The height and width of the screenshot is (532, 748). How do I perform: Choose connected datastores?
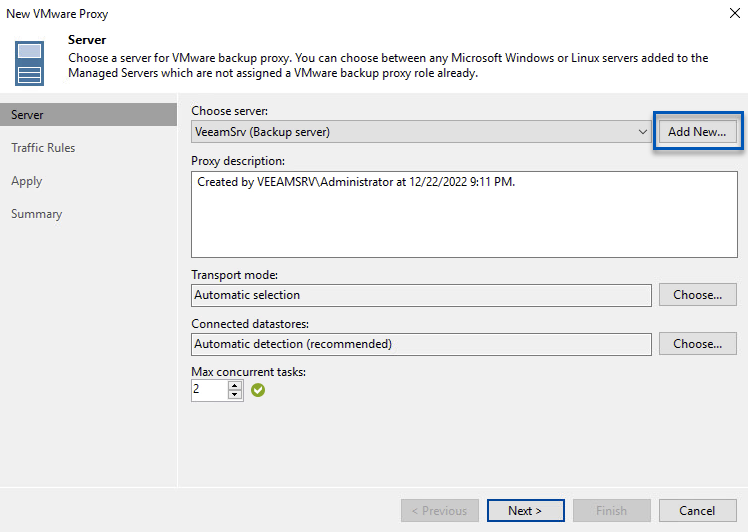tap(697, 344)
